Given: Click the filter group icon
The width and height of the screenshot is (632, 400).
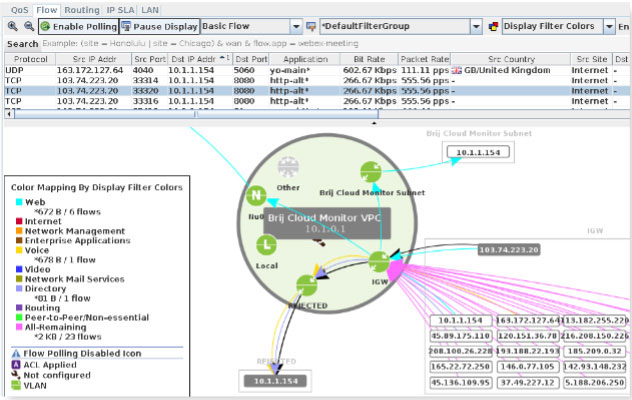Looking at the screenshot, I should 311,26.
